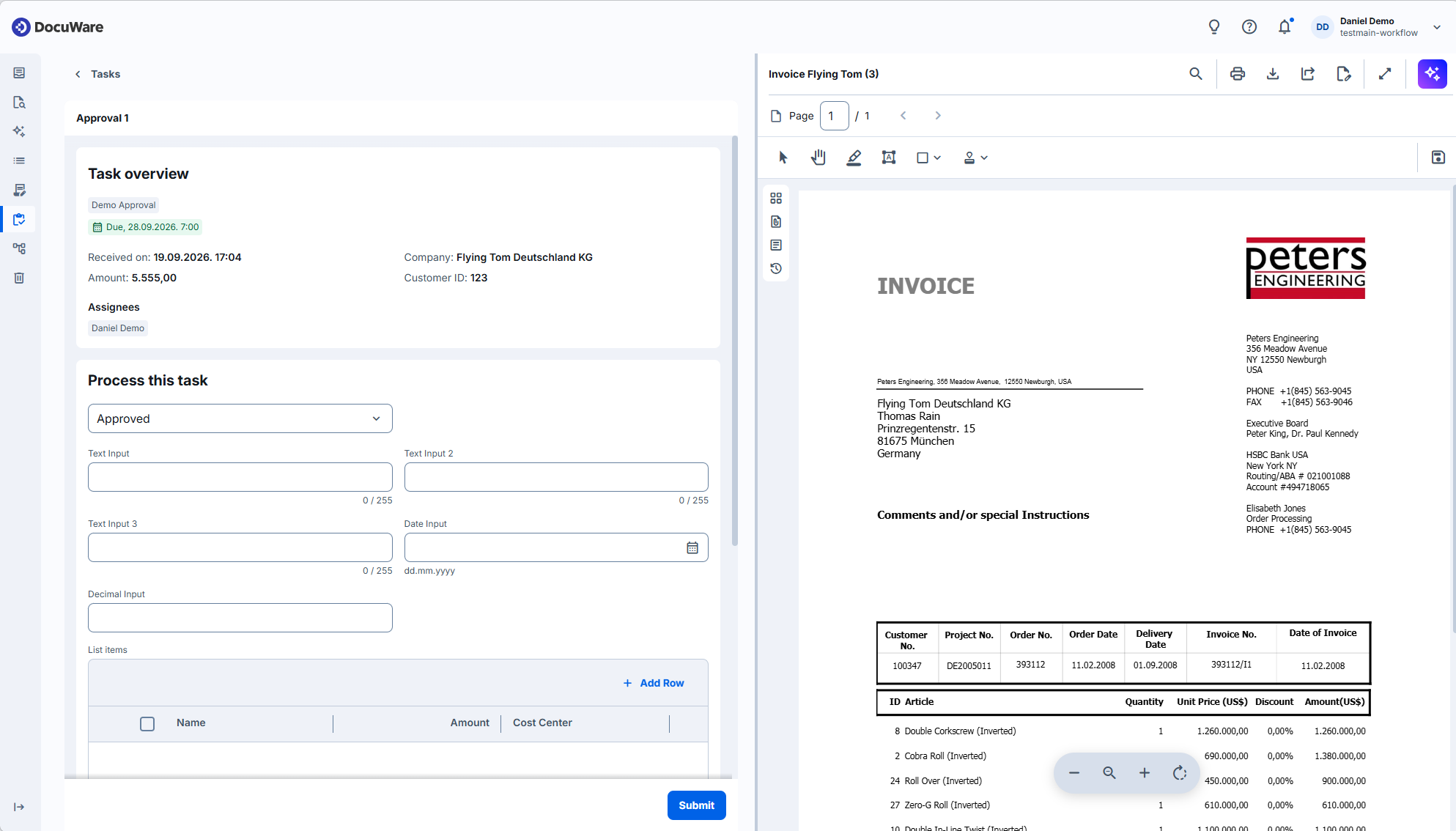Expand the Daniel Demo user menu
Image resolution: width=1456 pixels, height=831 pixels.
1437,27
